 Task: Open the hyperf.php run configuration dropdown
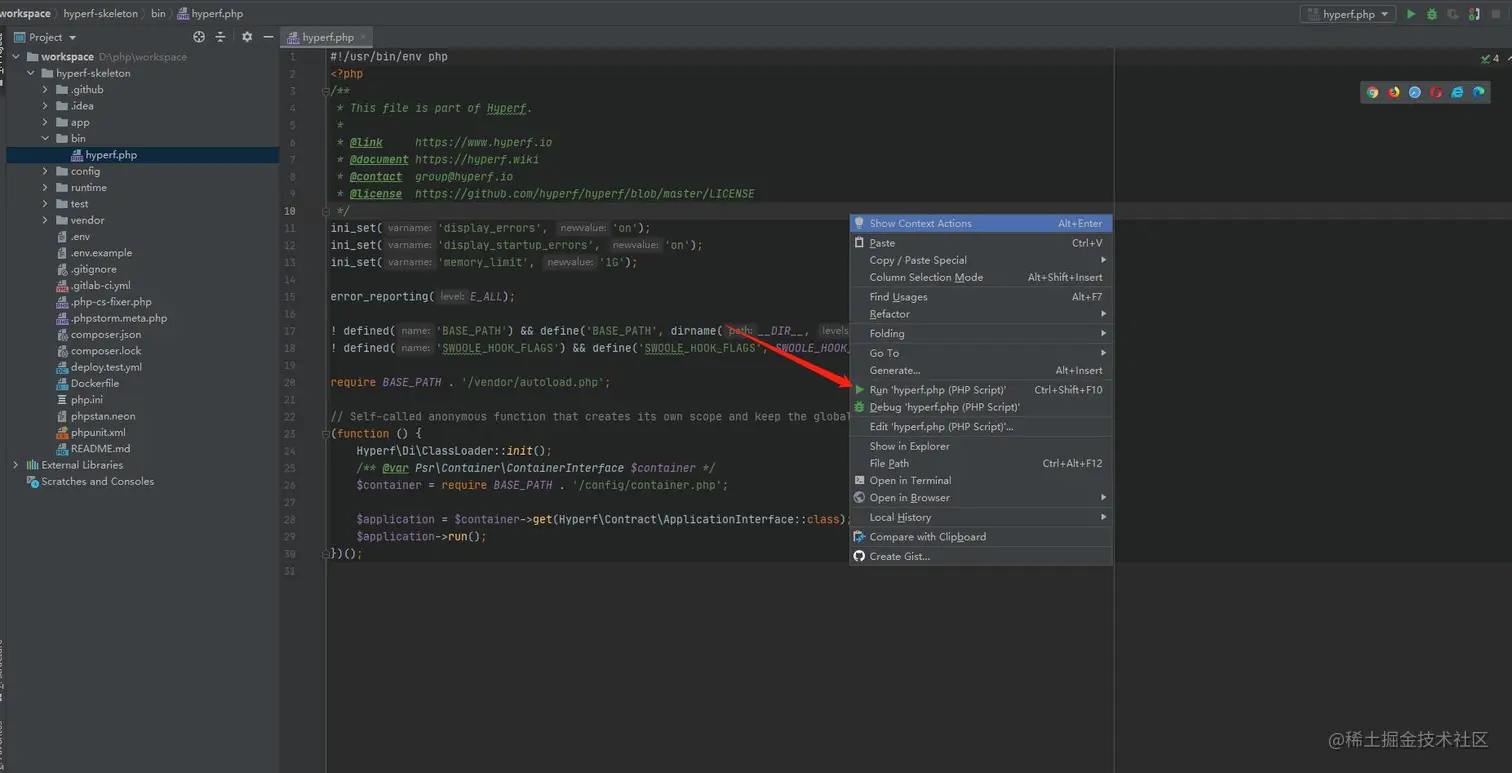click(x=1348, y=14)
